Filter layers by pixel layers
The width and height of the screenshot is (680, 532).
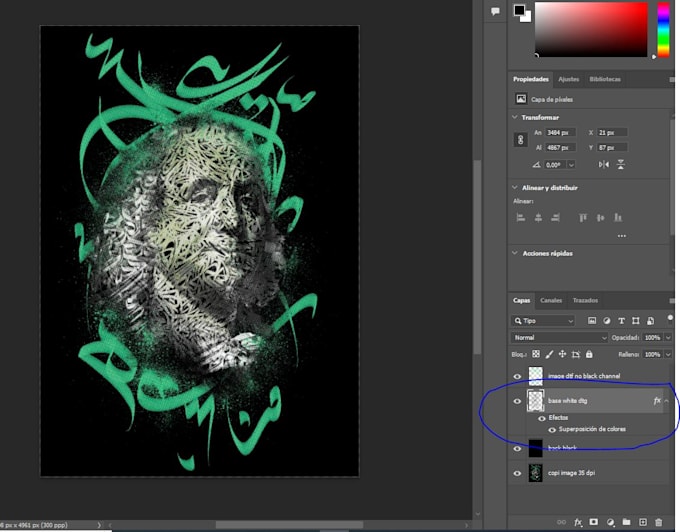point(592,321)
